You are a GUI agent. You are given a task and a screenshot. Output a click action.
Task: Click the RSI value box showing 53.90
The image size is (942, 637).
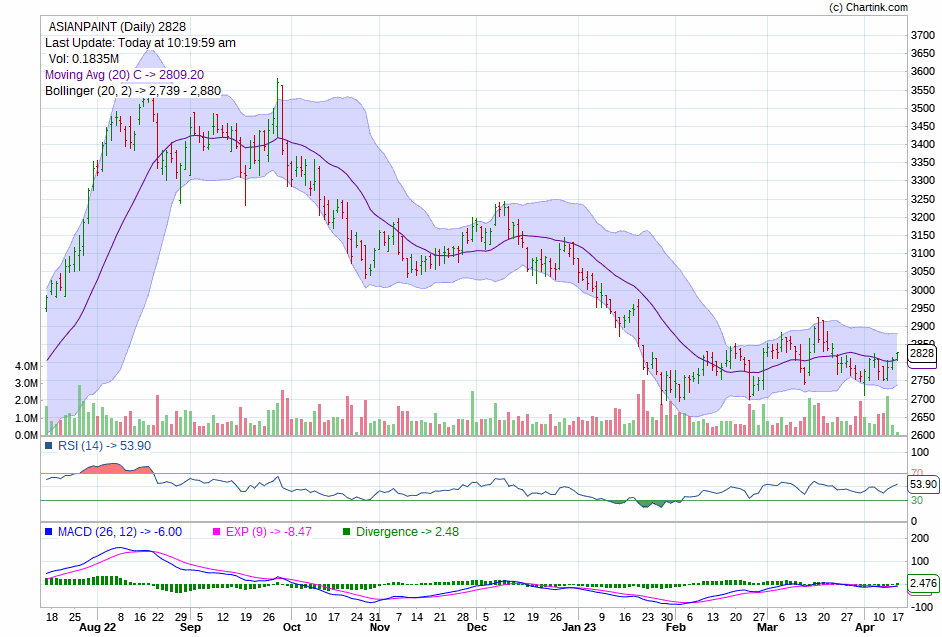tap(923, 484)
